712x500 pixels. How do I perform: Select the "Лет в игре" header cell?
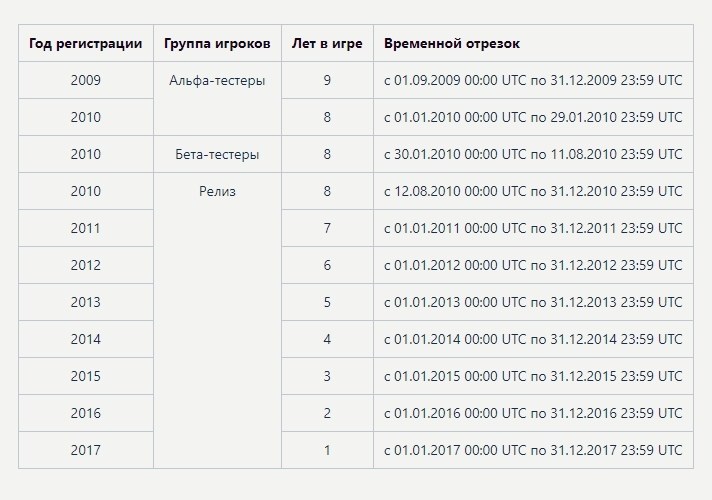pos(327,44)
